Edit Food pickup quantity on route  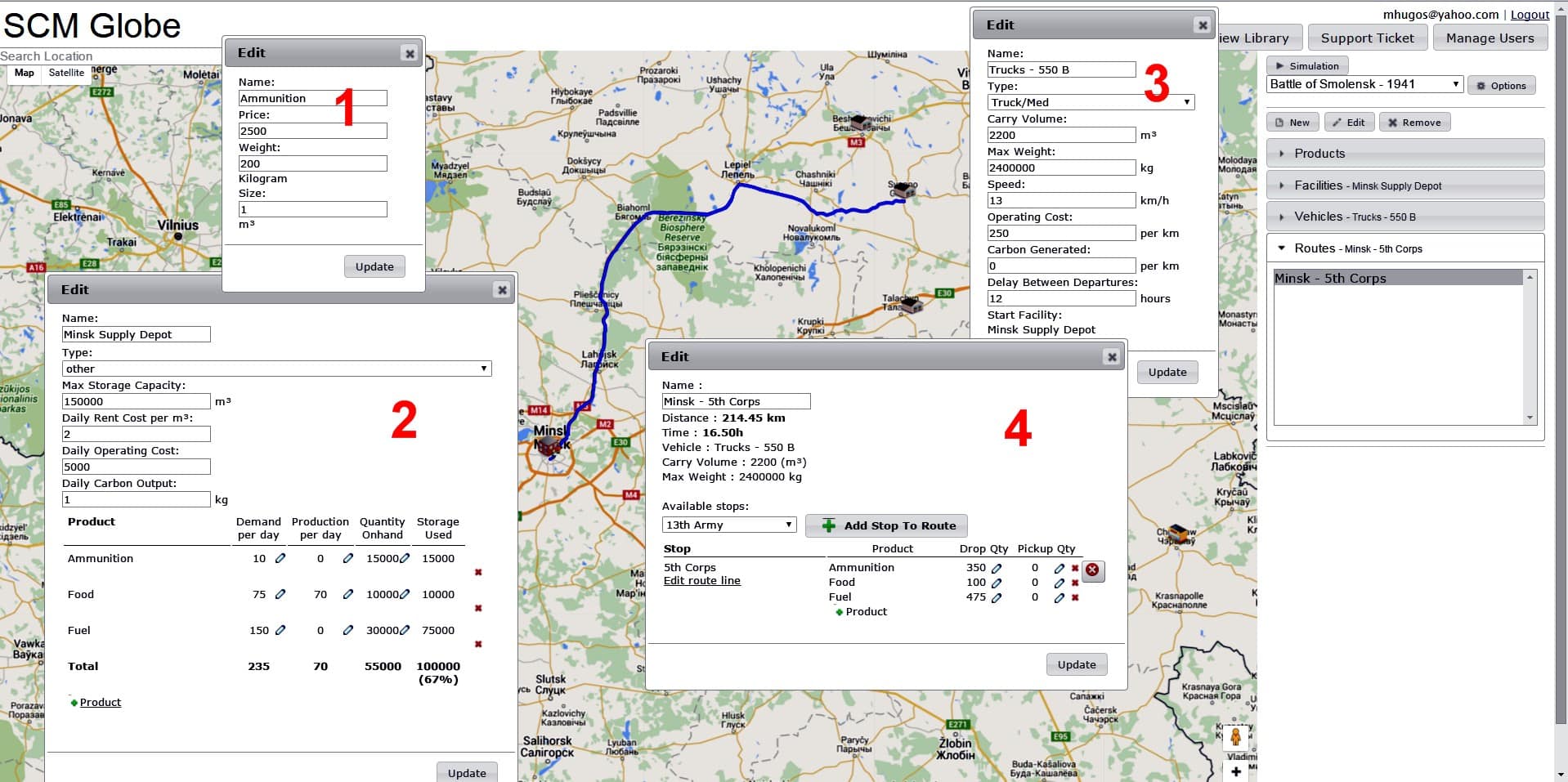(x=1060, y=583)
